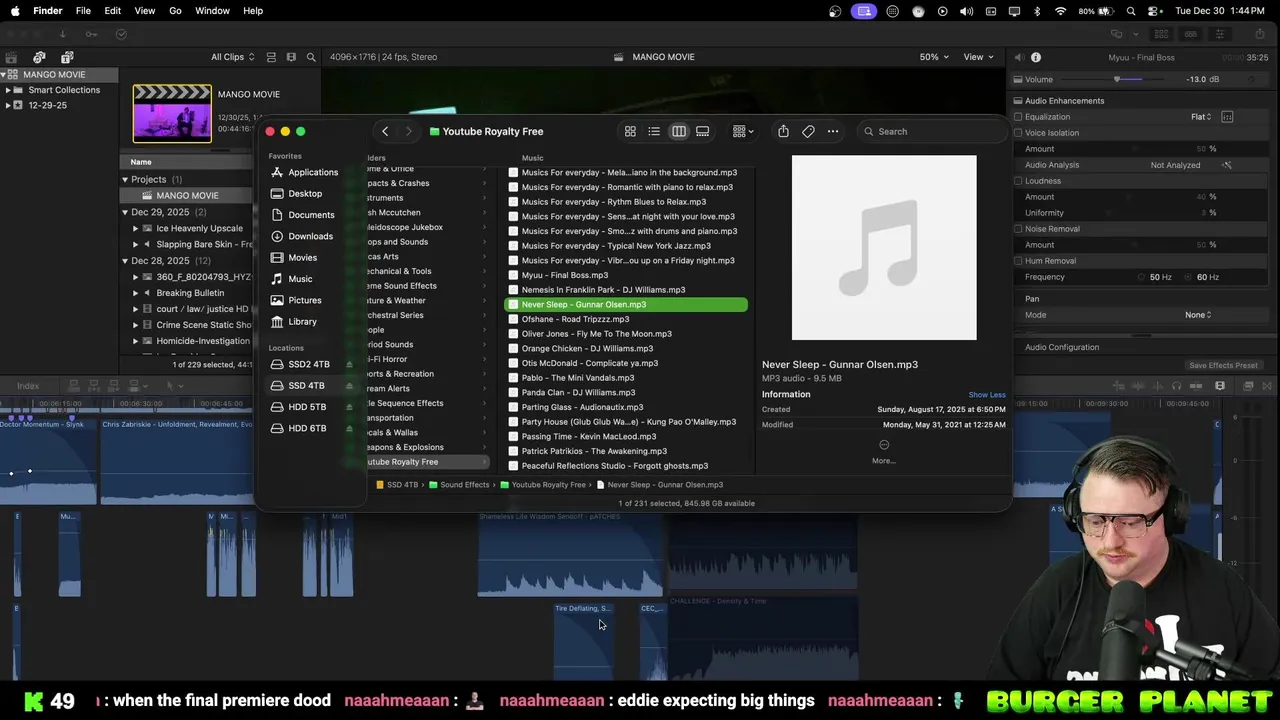
Task: Open the Apple menu
Action: 14,11
